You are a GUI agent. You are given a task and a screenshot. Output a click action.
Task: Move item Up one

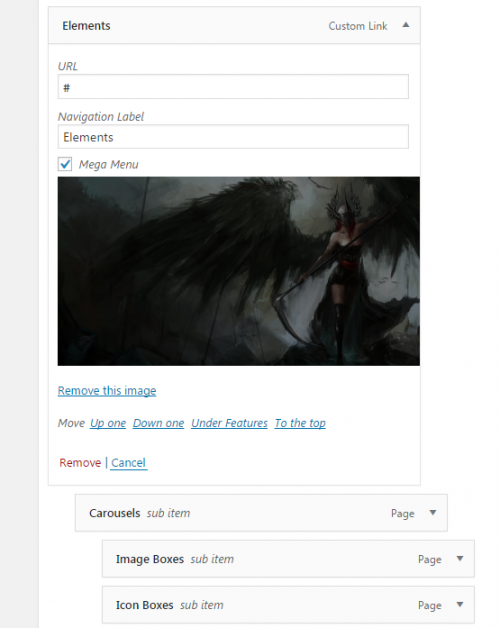point(108,423)
